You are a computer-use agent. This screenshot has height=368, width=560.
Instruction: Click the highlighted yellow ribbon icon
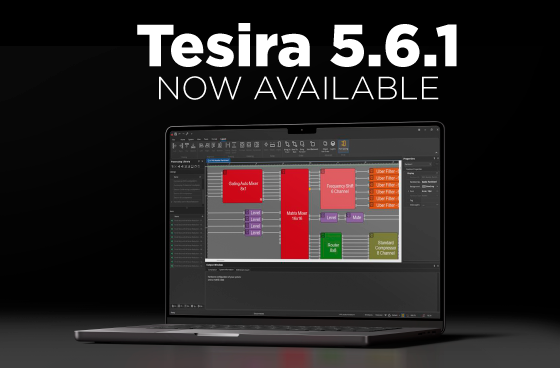tap(343, 146)
